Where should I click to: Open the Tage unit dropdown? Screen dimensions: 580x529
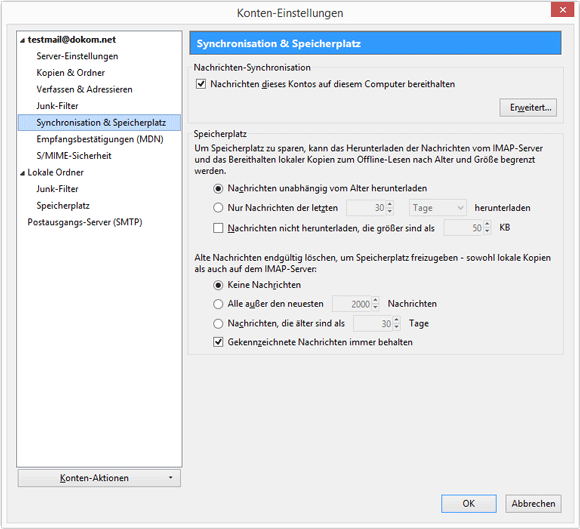click(x=438, y=208)
